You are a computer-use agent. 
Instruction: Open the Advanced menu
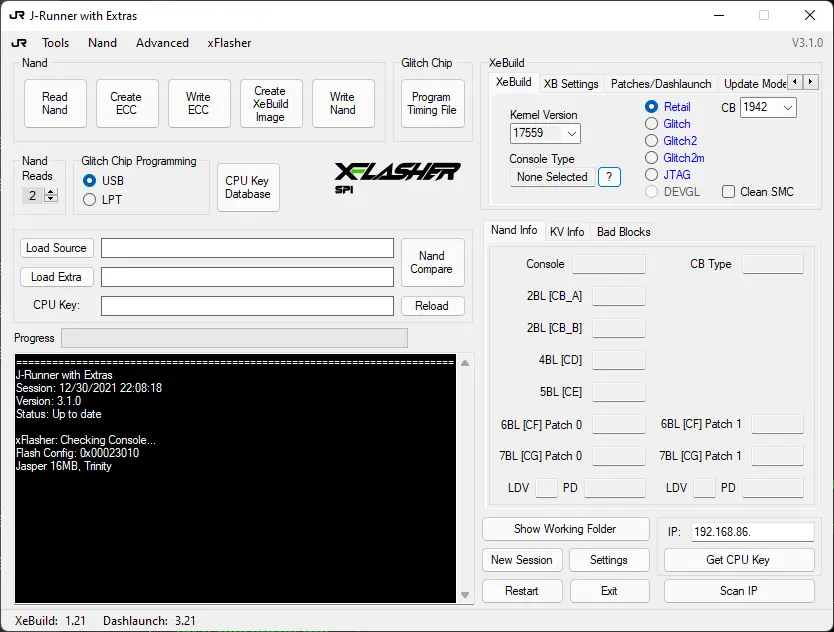pos(162,43)
